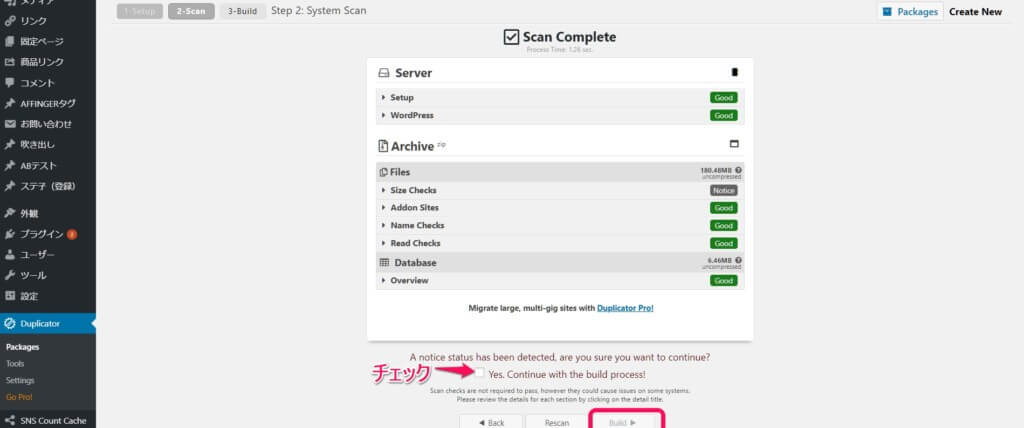Image resolution: width=1024 pixels, height=428 pixels.
Task: Click the Good badge on WordPress row
Action: (724, 116)
